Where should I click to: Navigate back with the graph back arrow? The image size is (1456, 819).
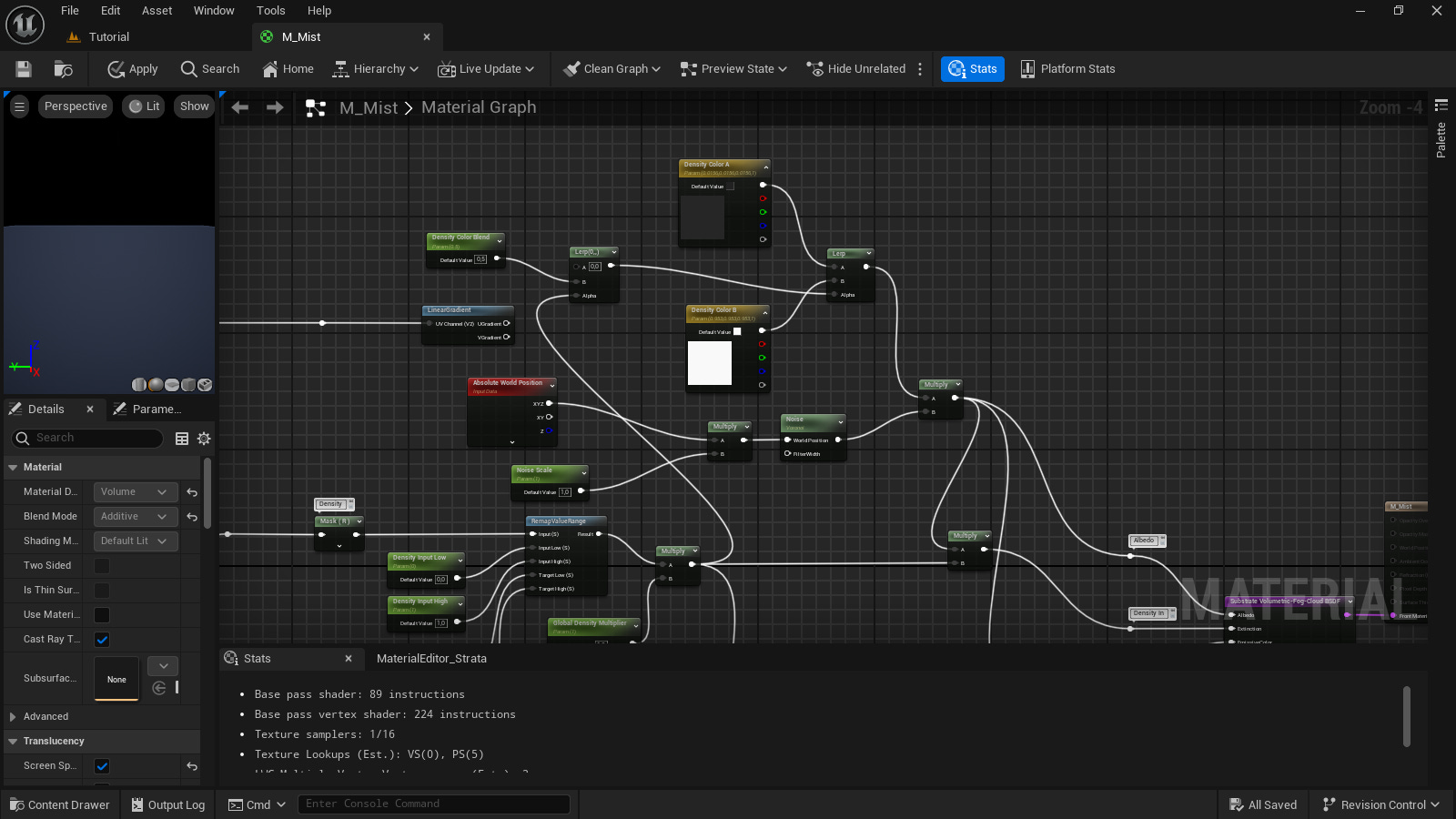240,107
